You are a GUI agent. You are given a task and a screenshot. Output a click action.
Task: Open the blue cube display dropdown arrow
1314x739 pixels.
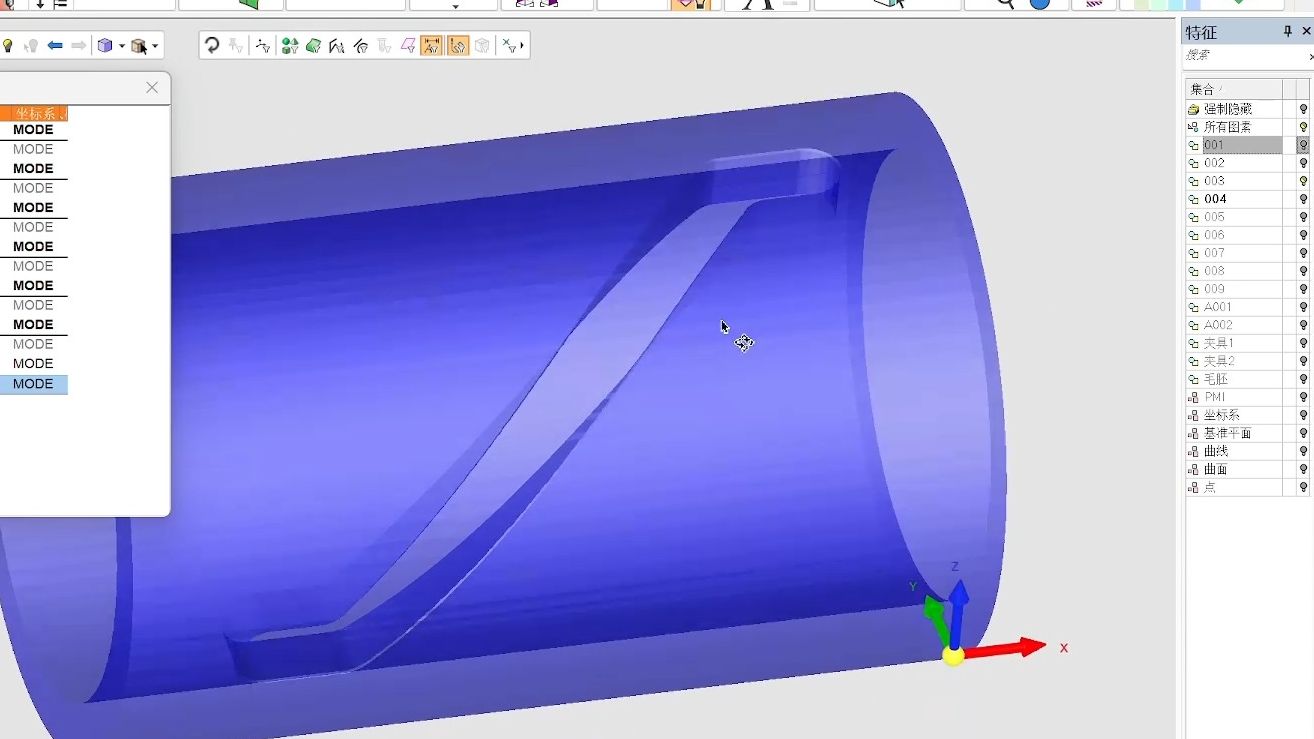coord(122,46)
